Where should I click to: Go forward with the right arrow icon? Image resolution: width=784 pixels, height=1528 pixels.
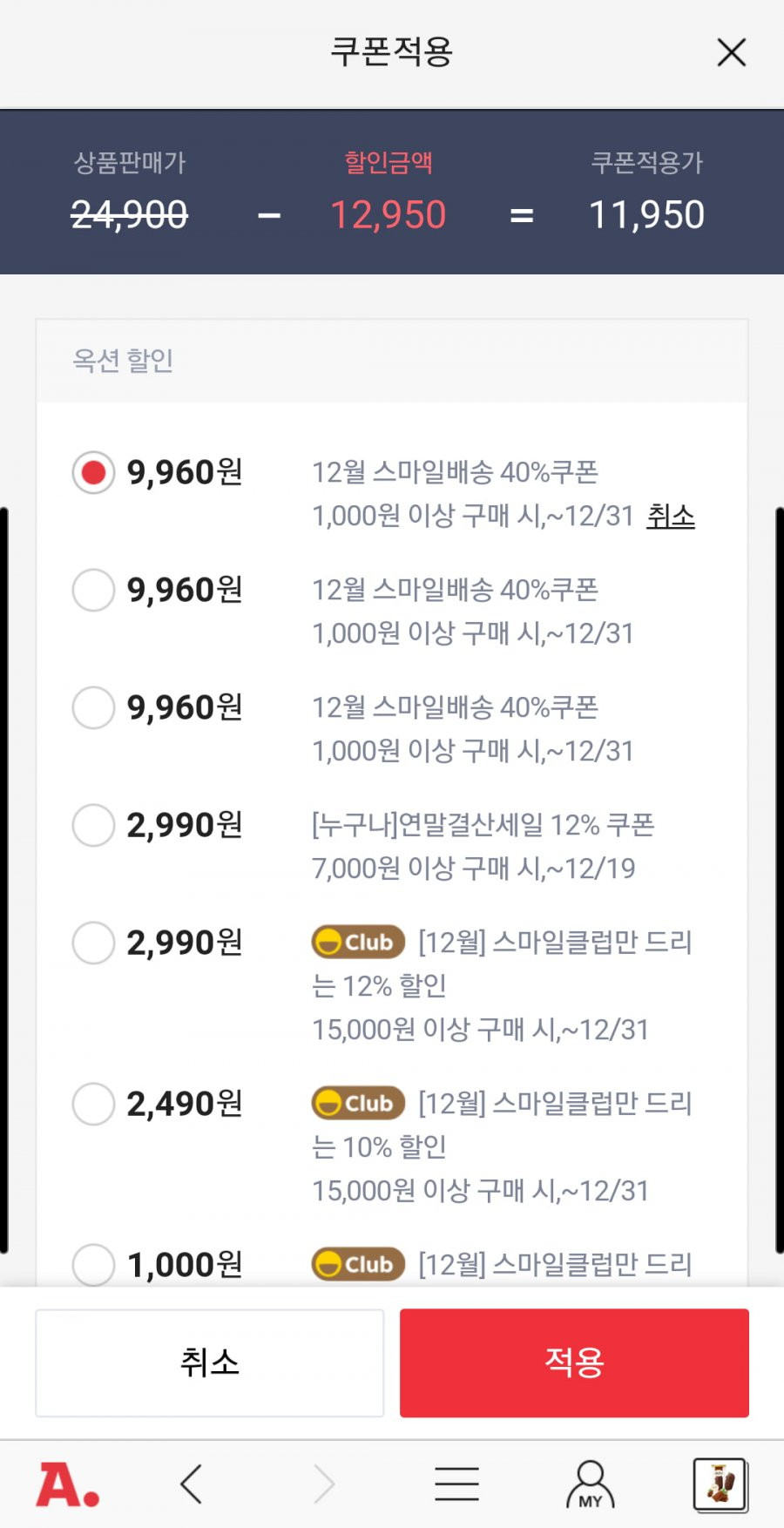pos(324,1484)
